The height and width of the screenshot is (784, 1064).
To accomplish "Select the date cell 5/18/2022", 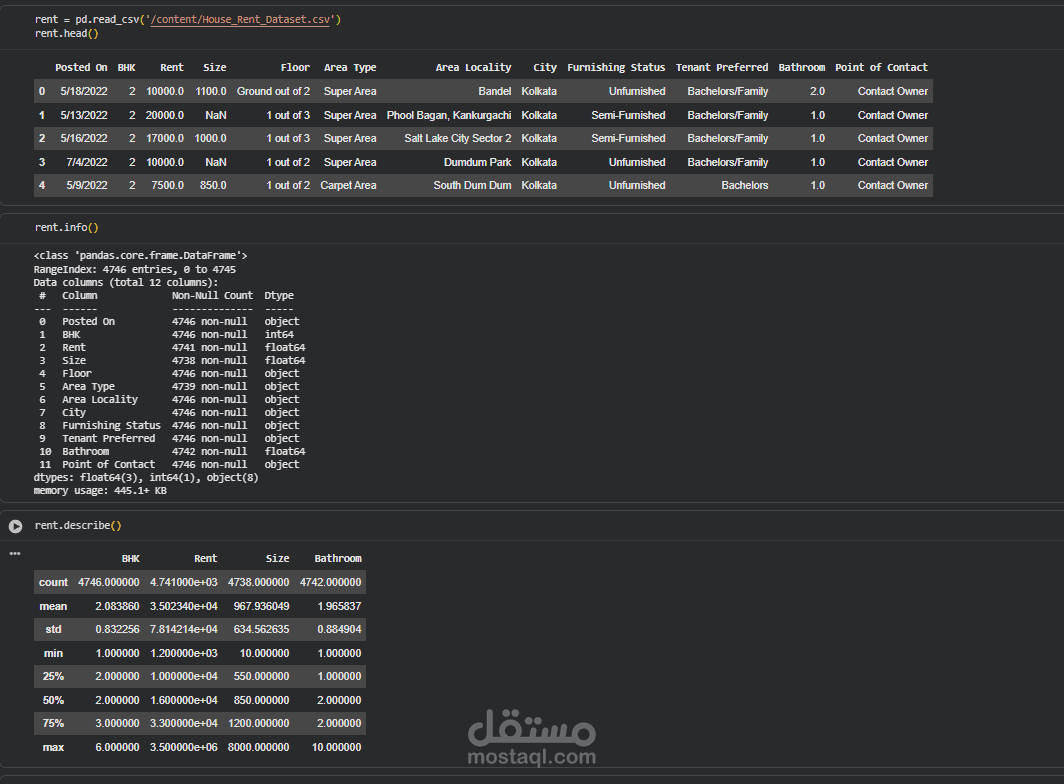I will click(x=84, y=91).
